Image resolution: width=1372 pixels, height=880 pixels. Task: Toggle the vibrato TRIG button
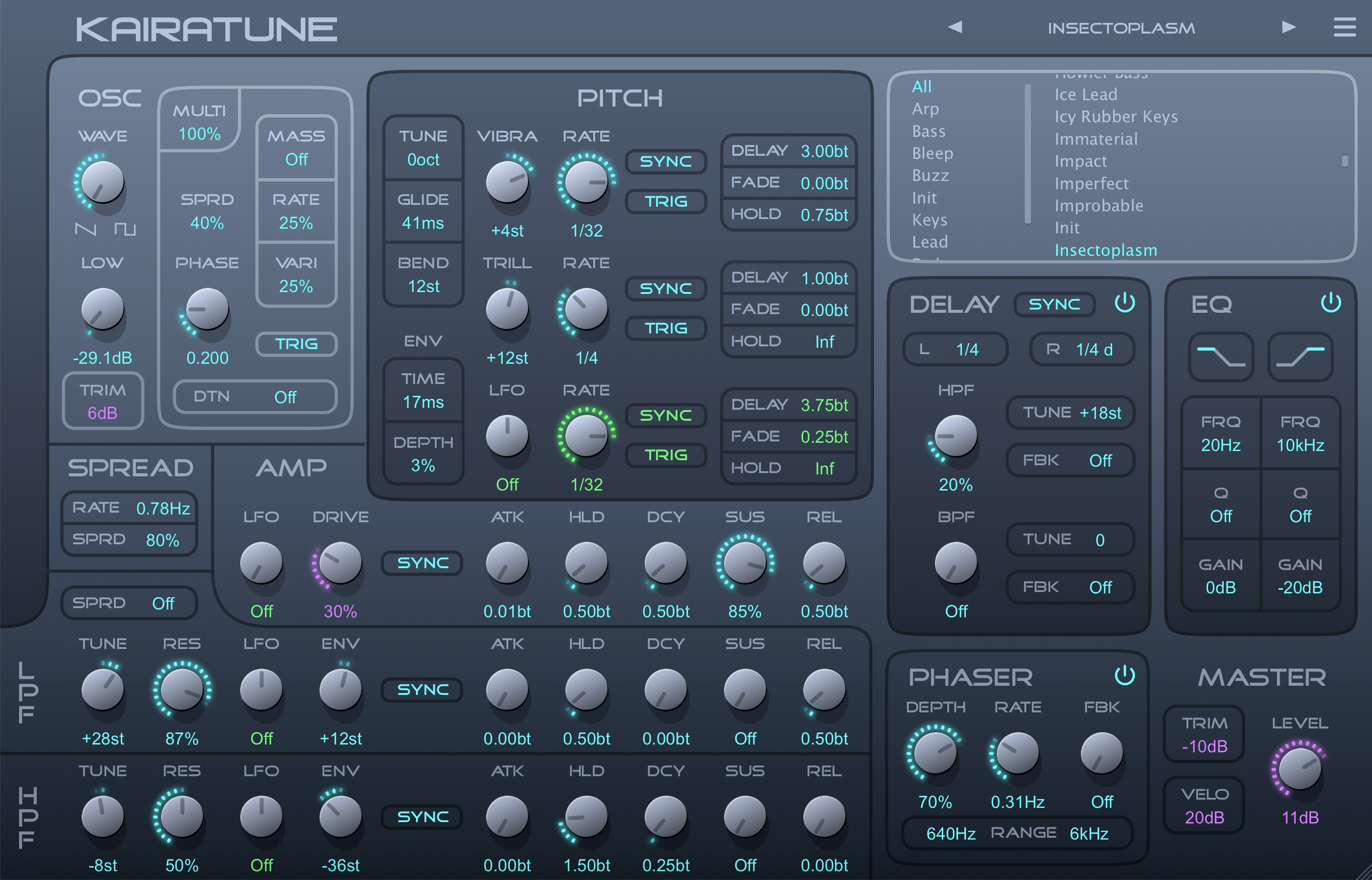pos(665,201)
